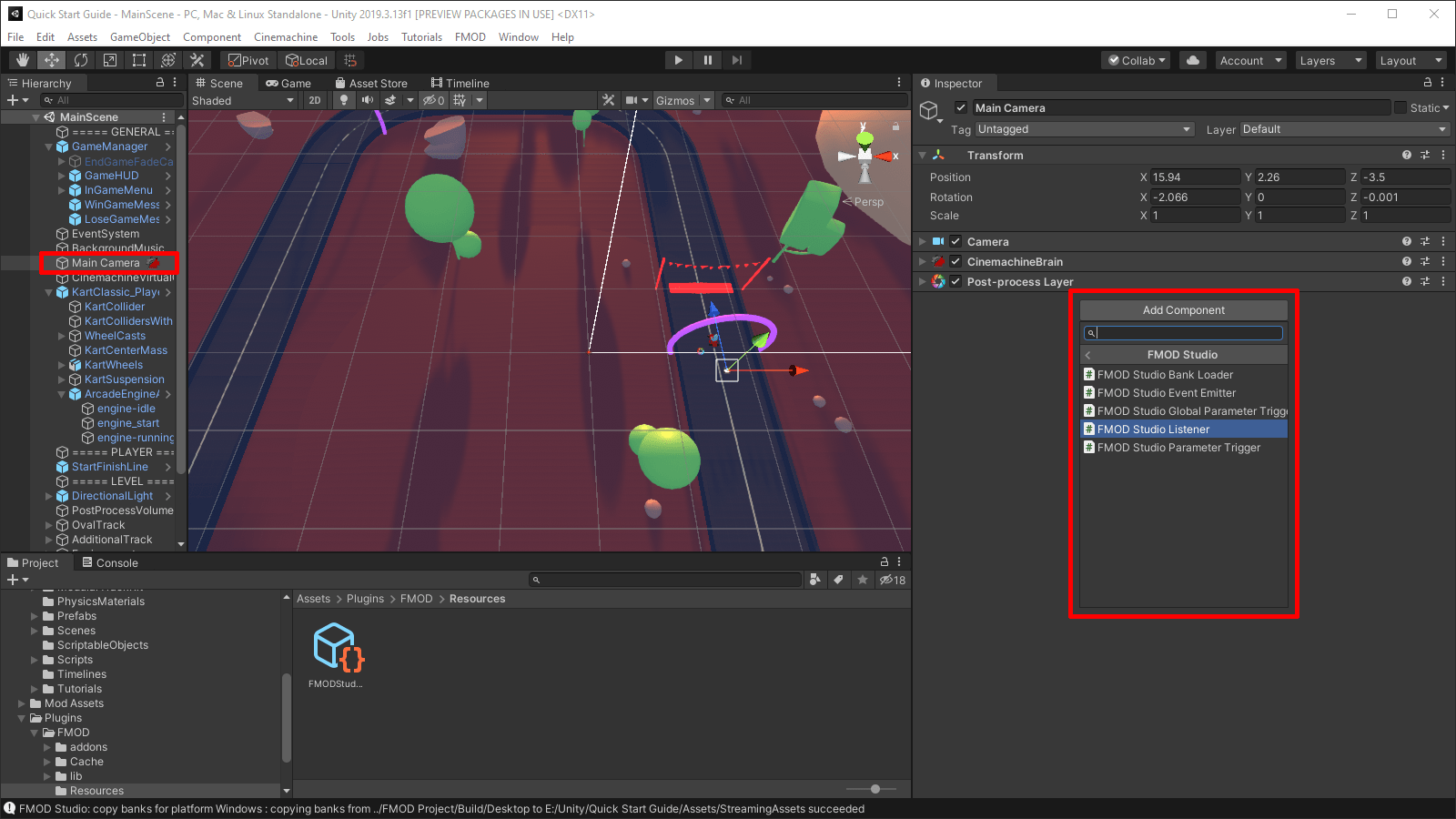Uncheck the Main Camera active checkbox

pyautogui.click(x=961, y=107)
